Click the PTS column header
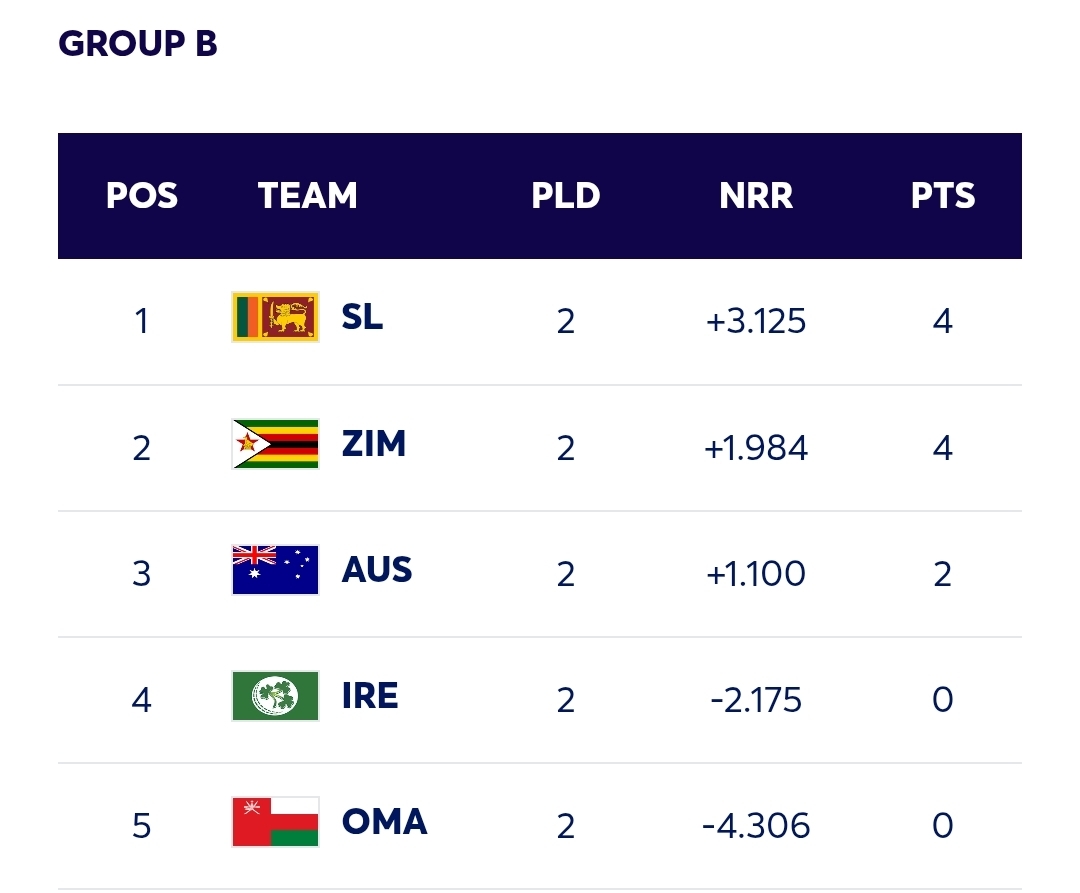The image size is (1080, 893). (942, 196)
